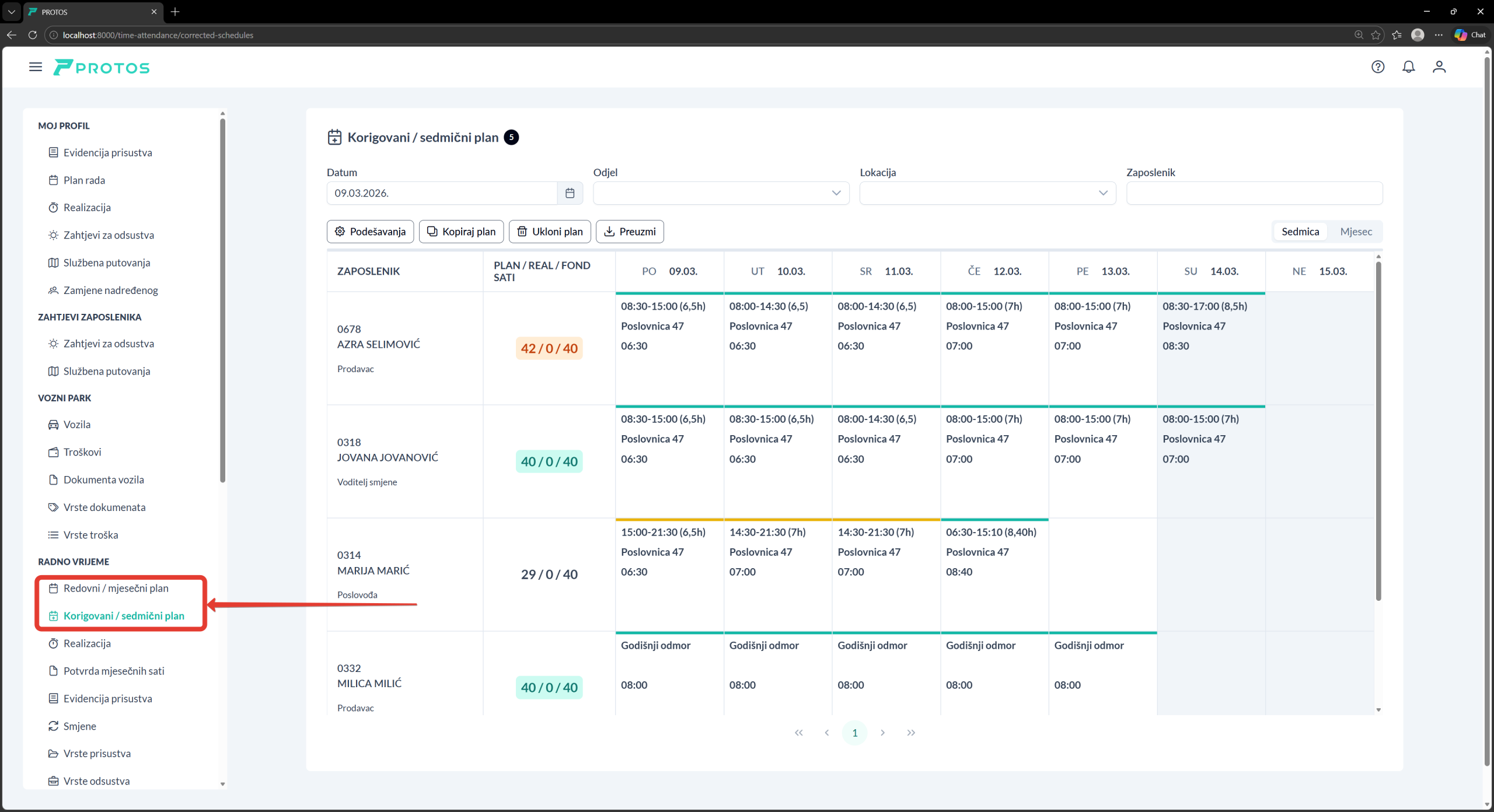Open Potvrda mjesečnih sati menu item
The width and height of the screenshot is (1494, 812).
(x=114, y=671)
